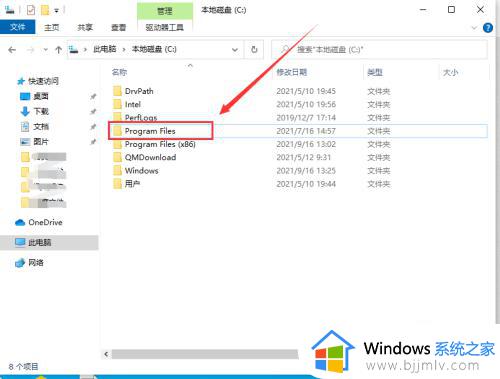This screenshot has height=379, width=500.
Task: Select the QMDownload folder
Action: point(144,157)
